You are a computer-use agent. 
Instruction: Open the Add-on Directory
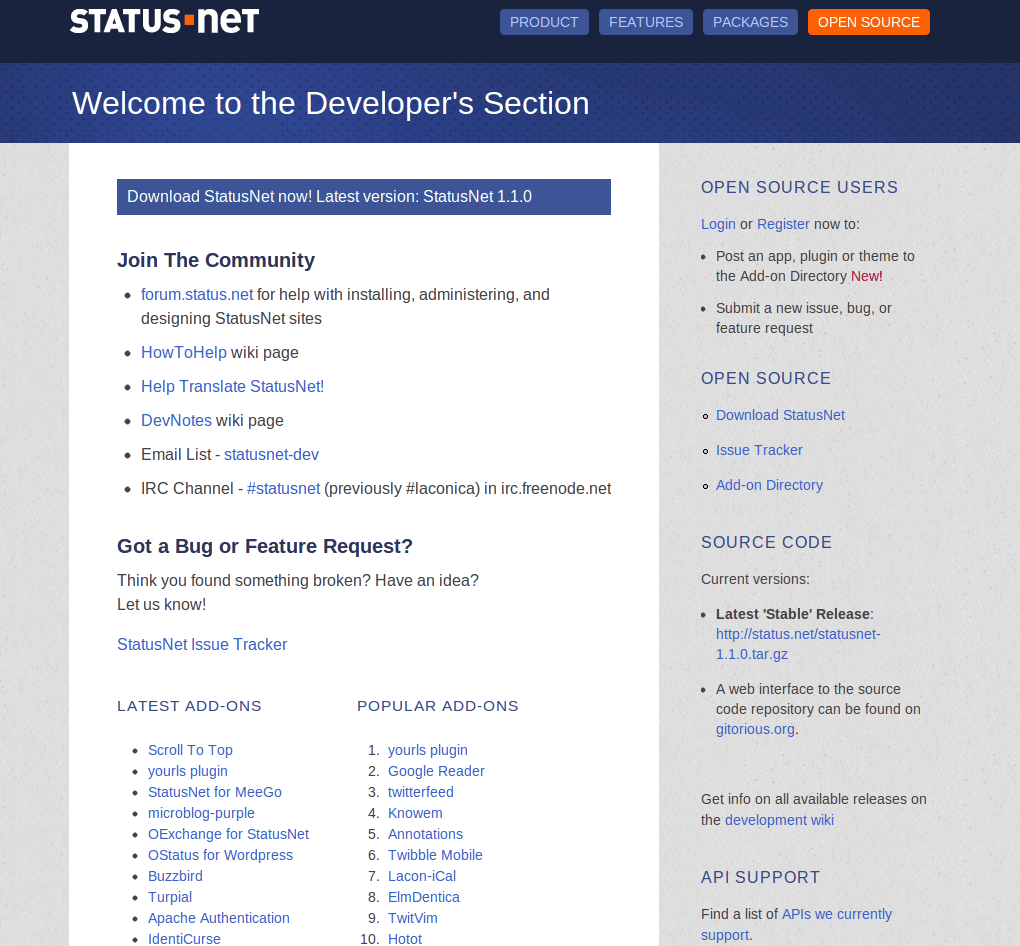coord(769,484)
